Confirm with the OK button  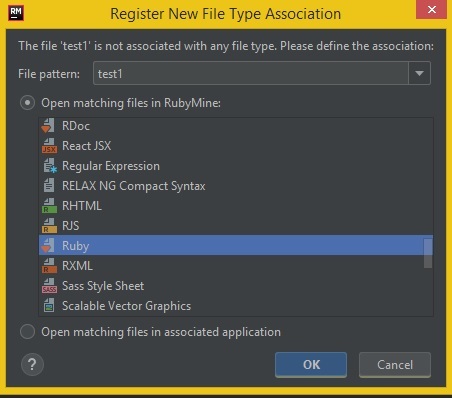pos(311,365)
